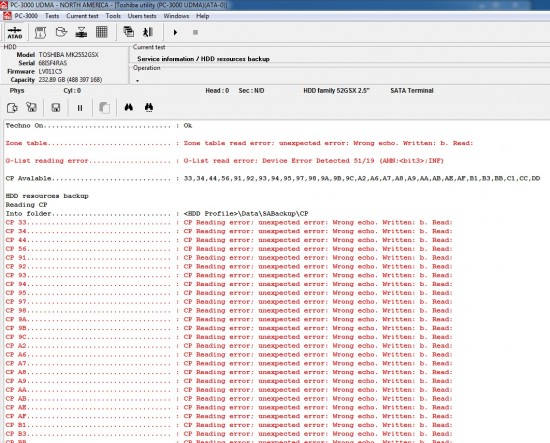Image resolution: width=550 pixels, height=443 pixels.
Task: Click the 'Cyl : 0' status entry
Action: [72, 90]
